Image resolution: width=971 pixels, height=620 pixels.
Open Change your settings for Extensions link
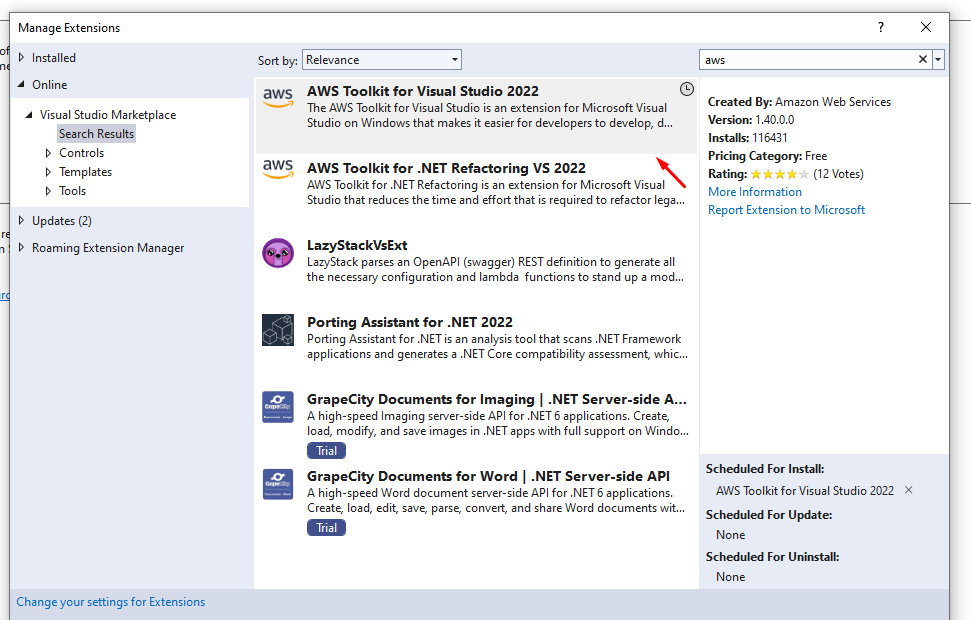pos(111,602)
